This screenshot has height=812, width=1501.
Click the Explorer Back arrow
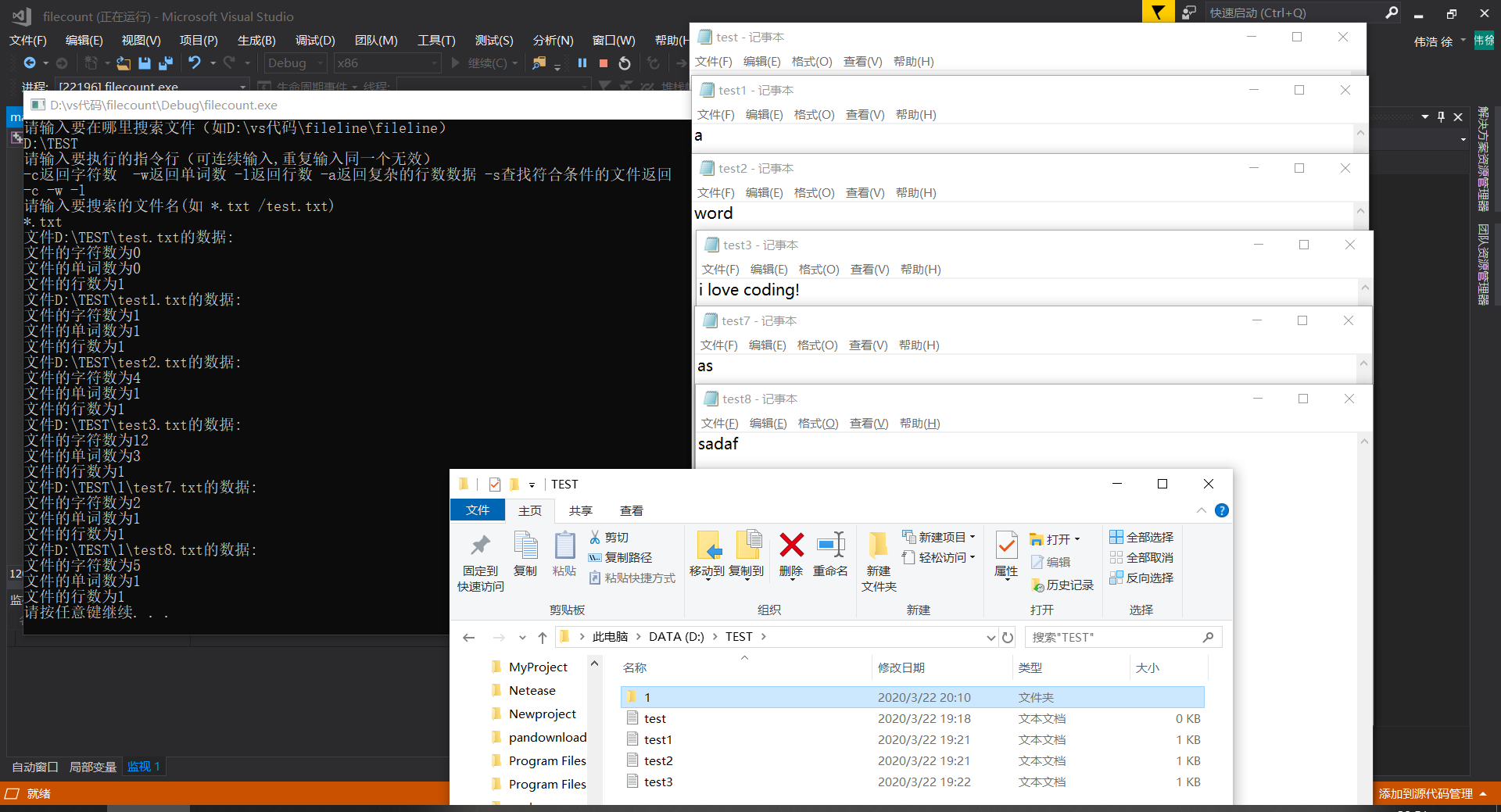[469, 637]
